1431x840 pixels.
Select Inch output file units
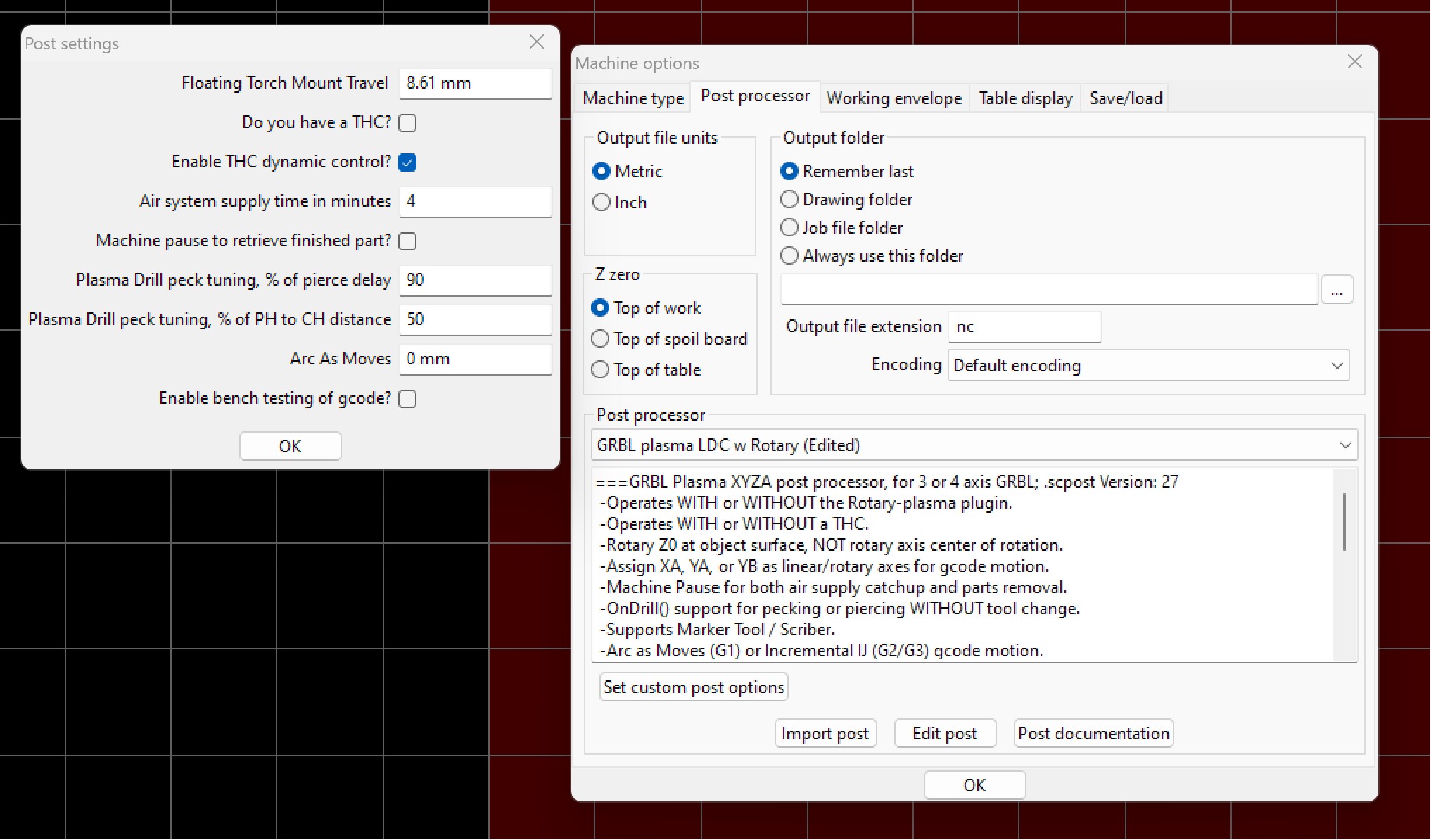(x=602, y=203)
